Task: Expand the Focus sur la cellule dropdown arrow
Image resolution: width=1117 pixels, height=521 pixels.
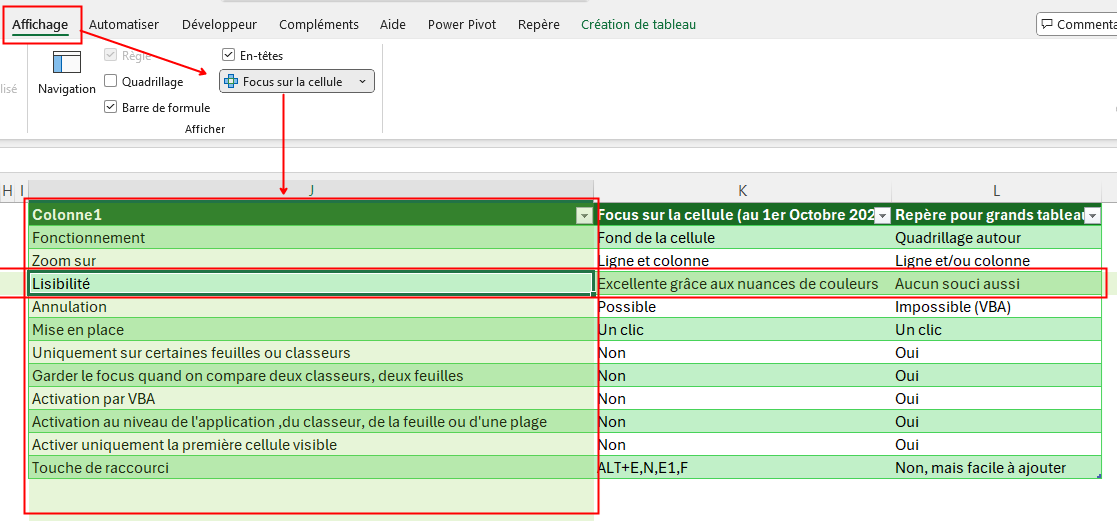Action: (362, 82)
